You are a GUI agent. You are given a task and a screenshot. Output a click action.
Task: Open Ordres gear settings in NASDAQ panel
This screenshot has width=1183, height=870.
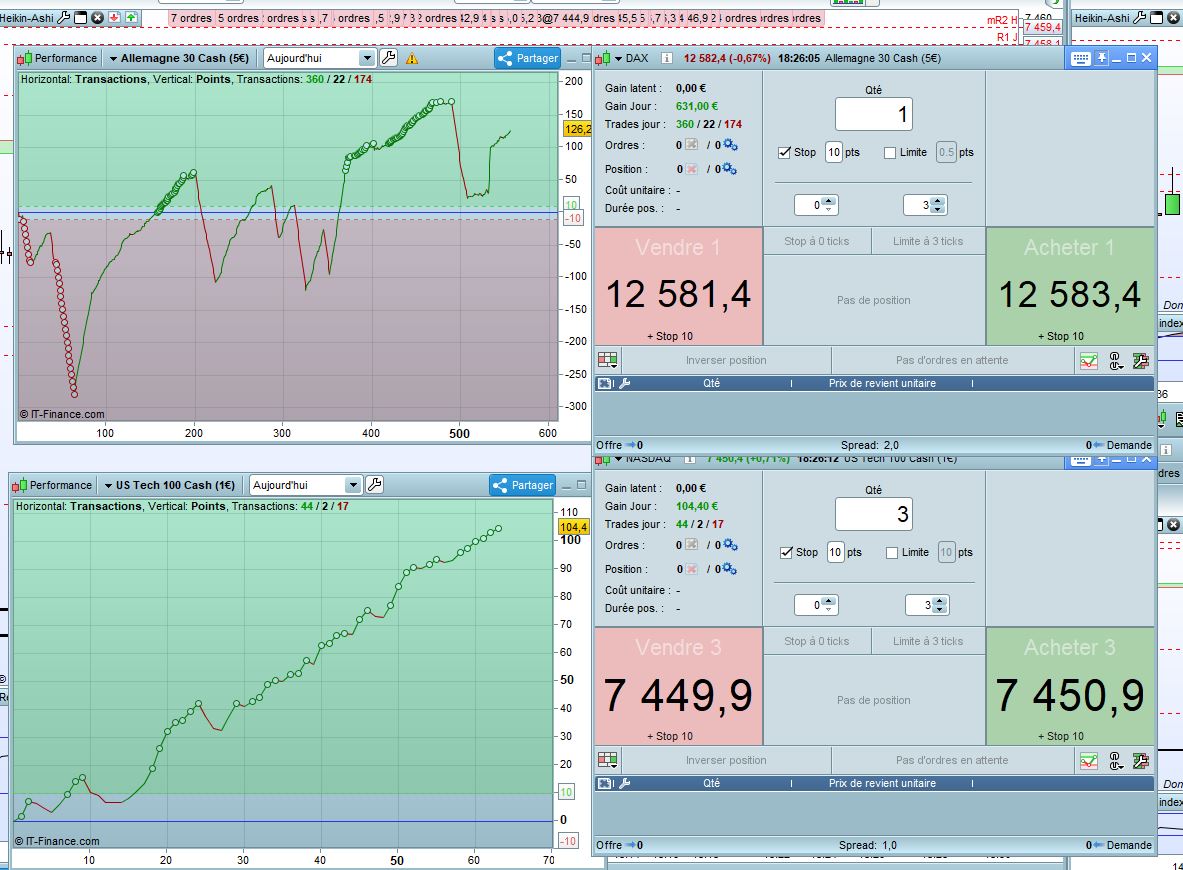pos(730,545)
